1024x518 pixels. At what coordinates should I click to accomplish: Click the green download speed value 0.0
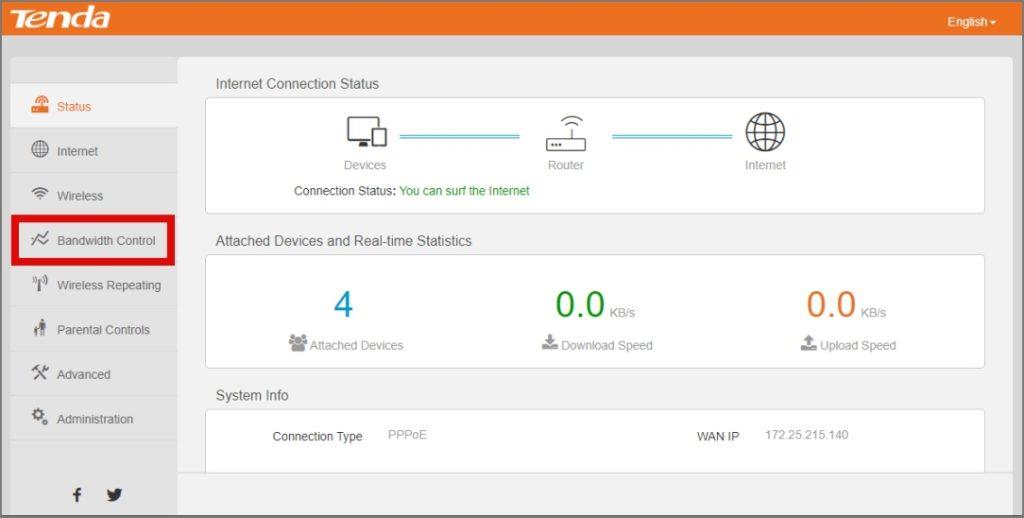[x=580, y=304]
